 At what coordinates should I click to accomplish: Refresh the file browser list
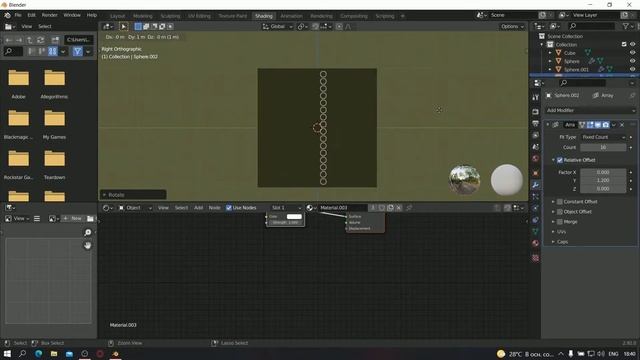pyautogui.click(x=40, y=40)
